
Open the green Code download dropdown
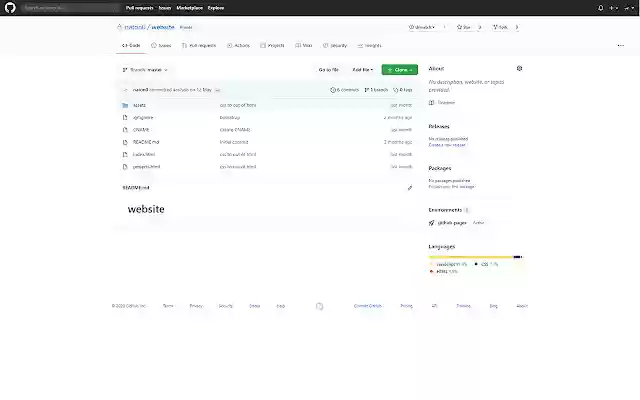click(400, 70)
